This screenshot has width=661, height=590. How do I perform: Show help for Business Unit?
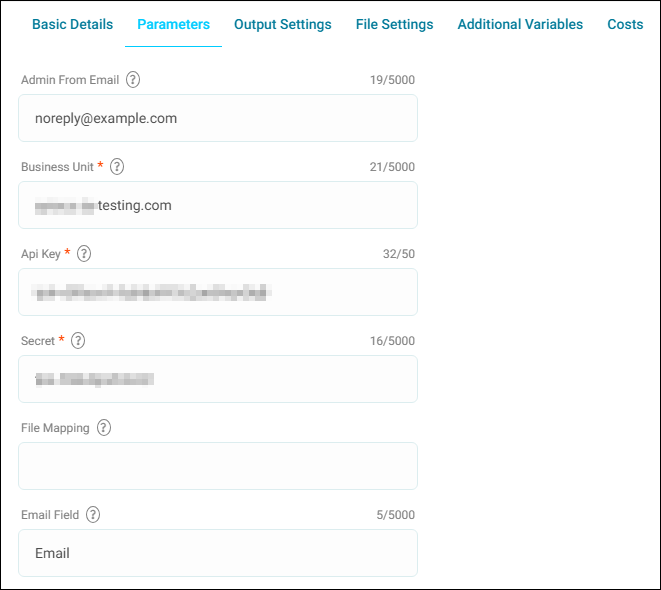[x=117, y=166]
